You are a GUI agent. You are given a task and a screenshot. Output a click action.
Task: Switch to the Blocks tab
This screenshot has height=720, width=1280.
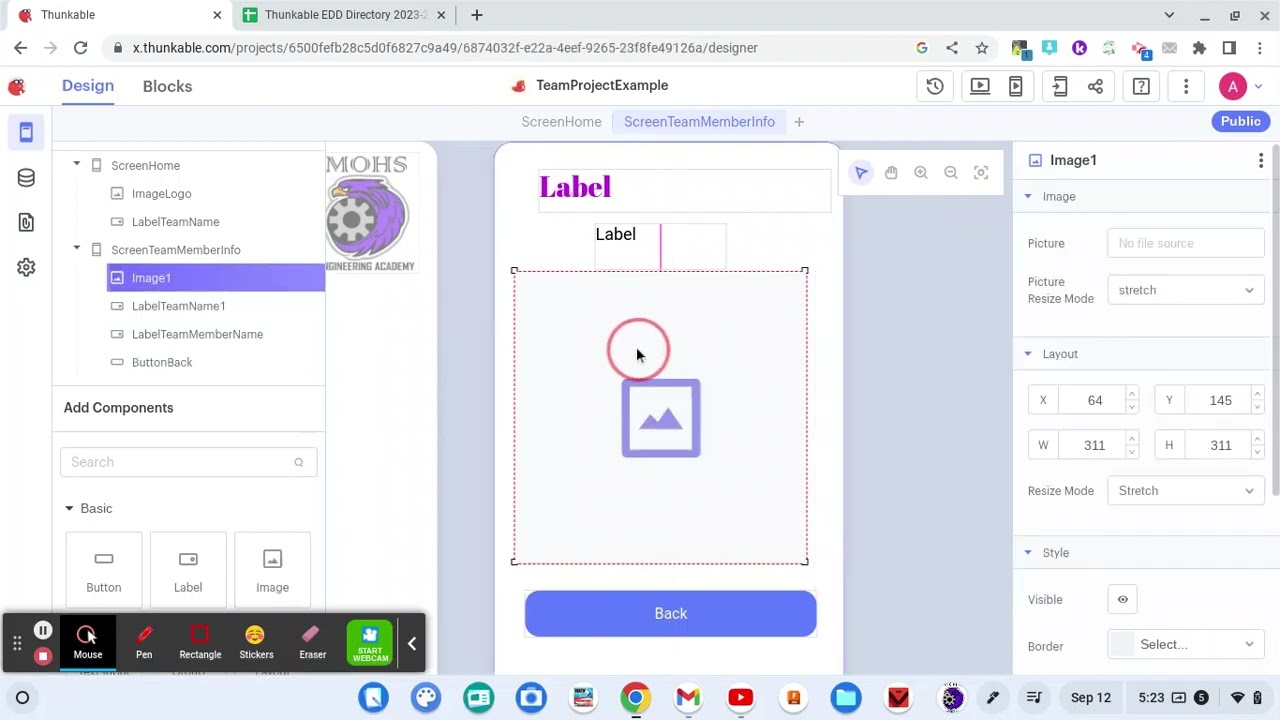pos(167,86)
